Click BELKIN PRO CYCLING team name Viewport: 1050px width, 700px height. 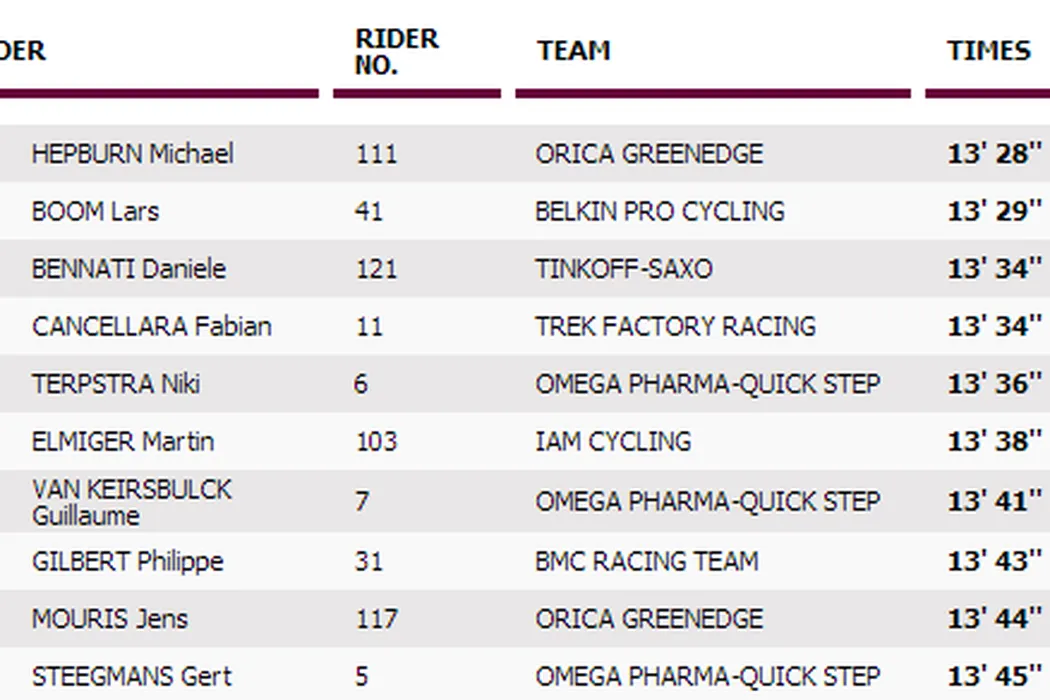tap(659, 212)
